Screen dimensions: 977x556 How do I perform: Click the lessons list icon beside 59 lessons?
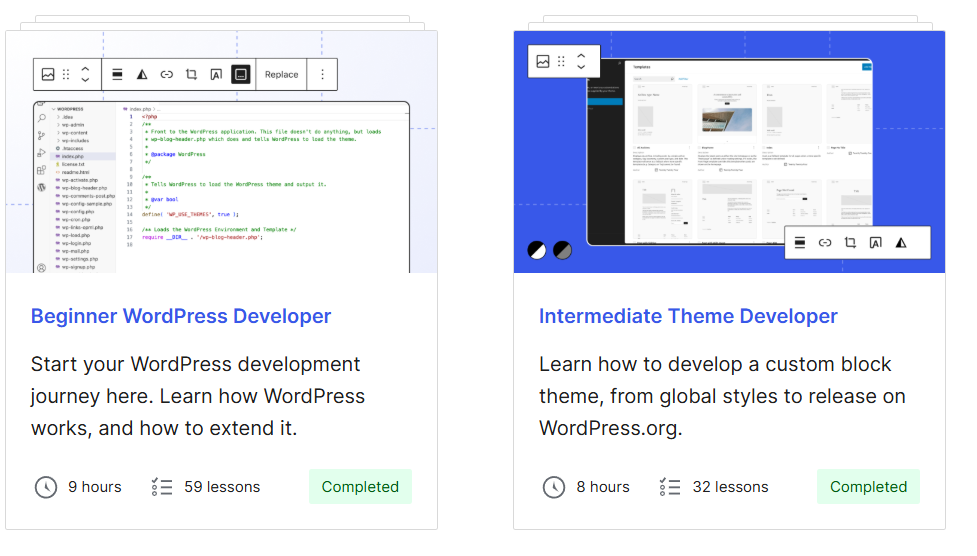pyautogui.click(x=162, y=487)
